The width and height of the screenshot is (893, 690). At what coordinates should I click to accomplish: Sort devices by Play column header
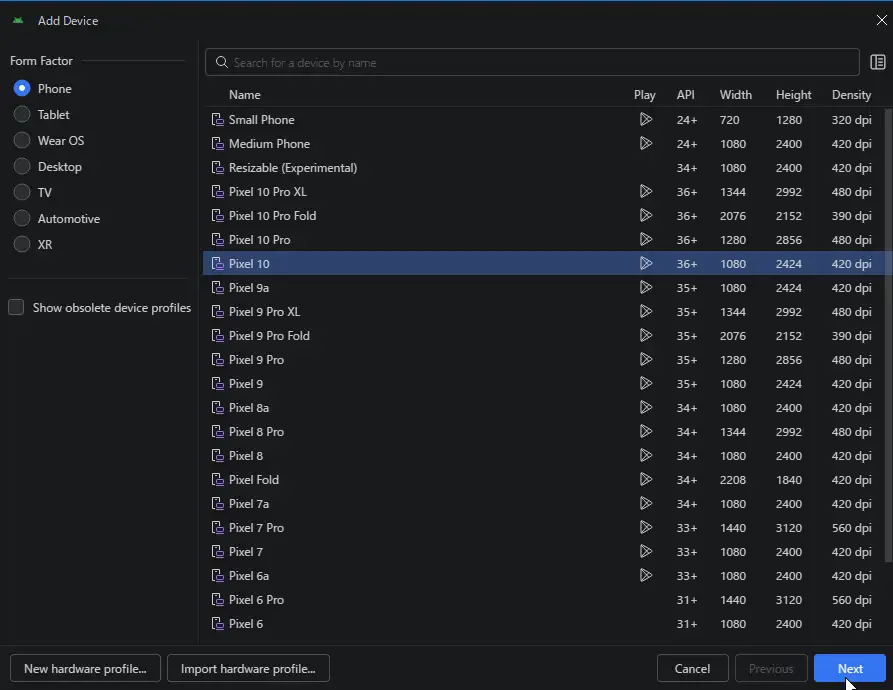[645, 95]
